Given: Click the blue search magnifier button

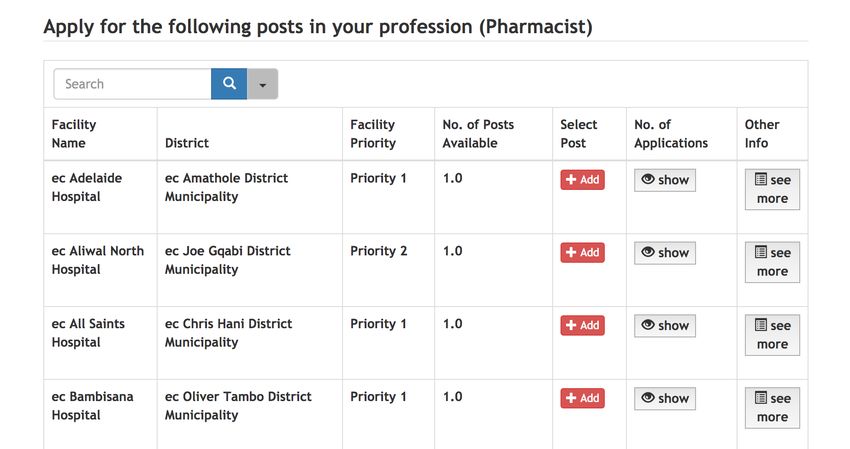Looking at the screenshot, I should pos(229,84).
